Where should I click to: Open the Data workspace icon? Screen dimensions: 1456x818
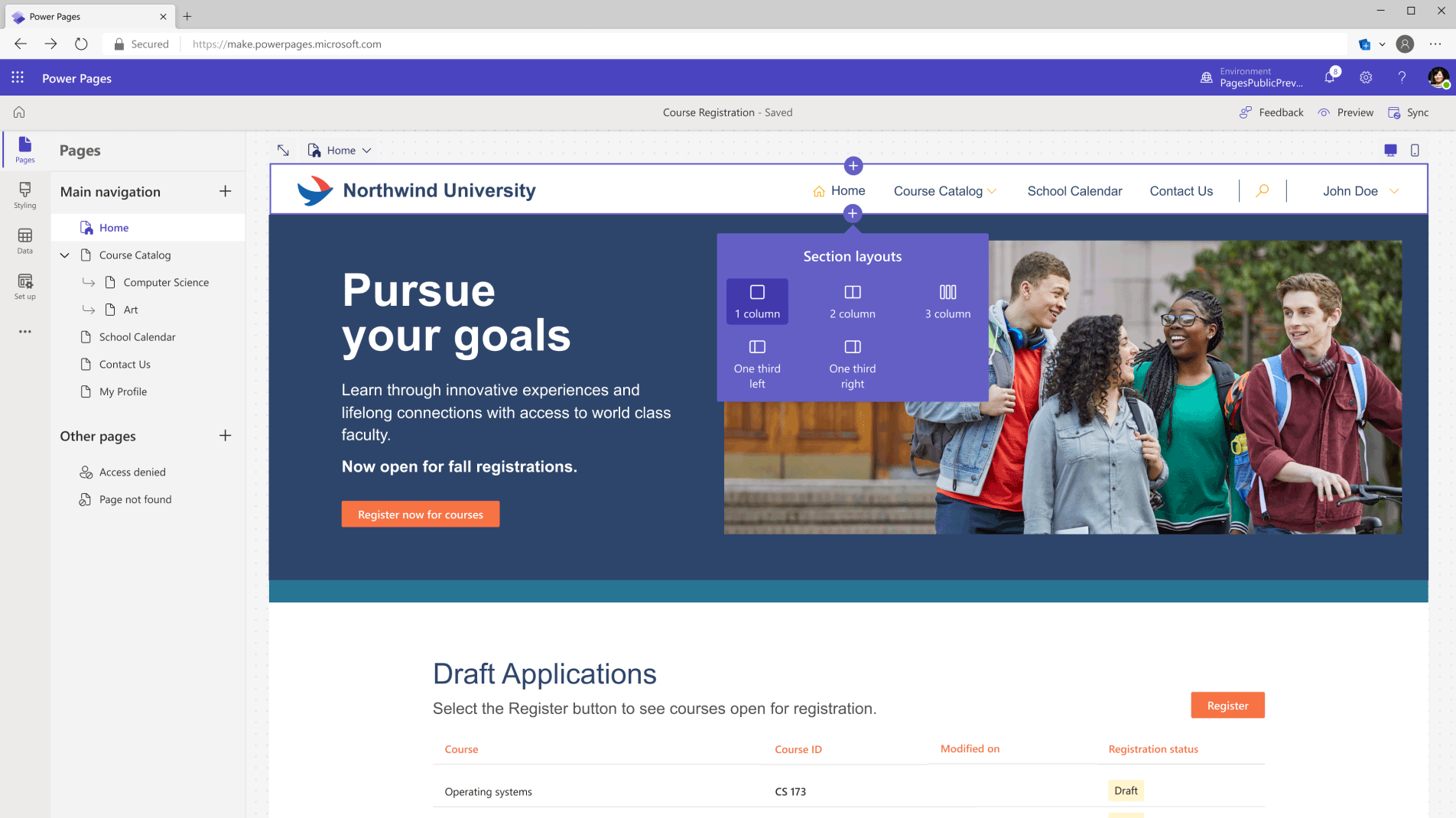pyautogui.click(x=24, y=241)
